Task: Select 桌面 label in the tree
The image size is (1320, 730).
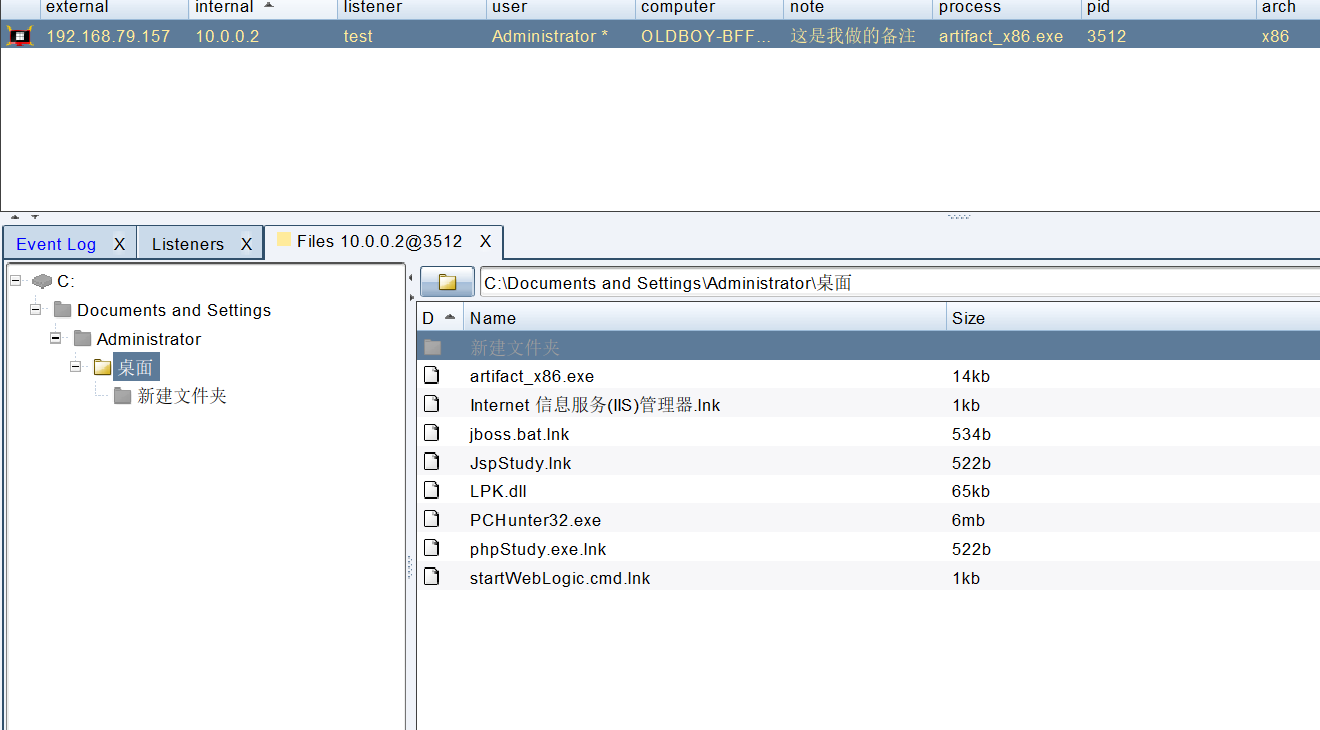Action: 136,367
